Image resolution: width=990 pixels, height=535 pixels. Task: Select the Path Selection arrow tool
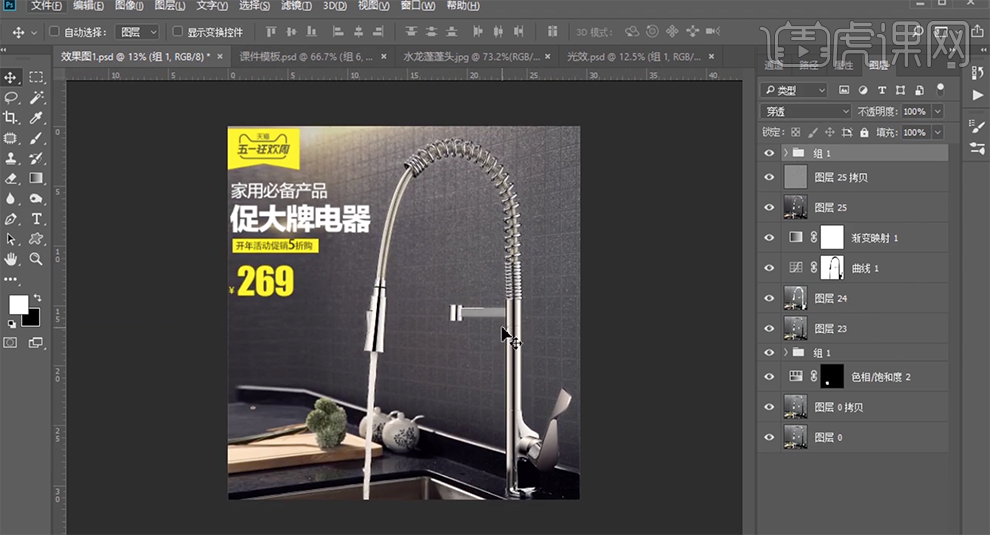(11, 239)
